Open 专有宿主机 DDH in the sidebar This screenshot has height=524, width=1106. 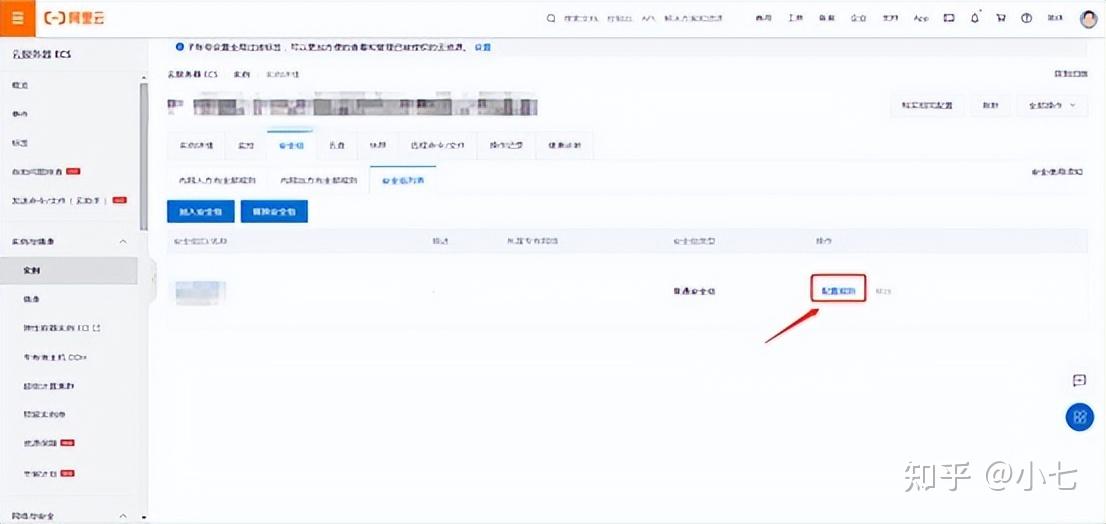(54, 357)
